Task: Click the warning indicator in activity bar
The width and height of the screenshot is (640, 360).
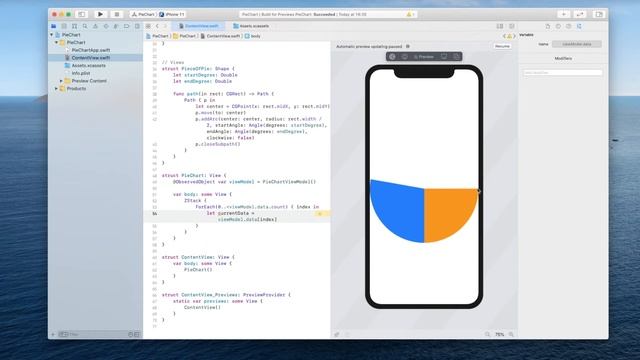Action: click(x=410, y=14)
